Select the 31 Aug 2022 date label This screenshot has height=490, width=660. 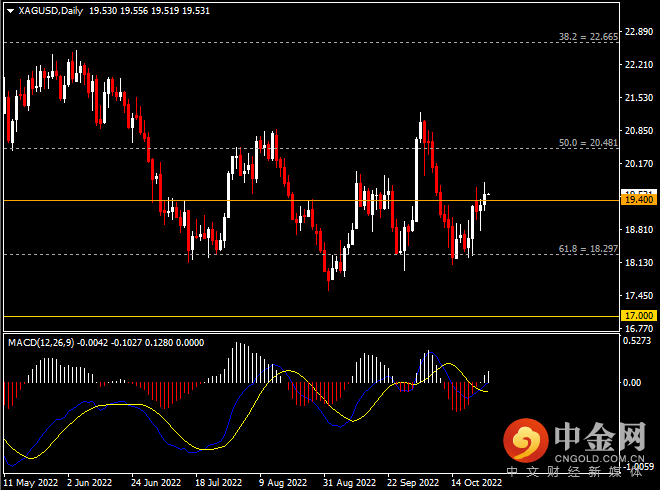click(x=349, y=482)
